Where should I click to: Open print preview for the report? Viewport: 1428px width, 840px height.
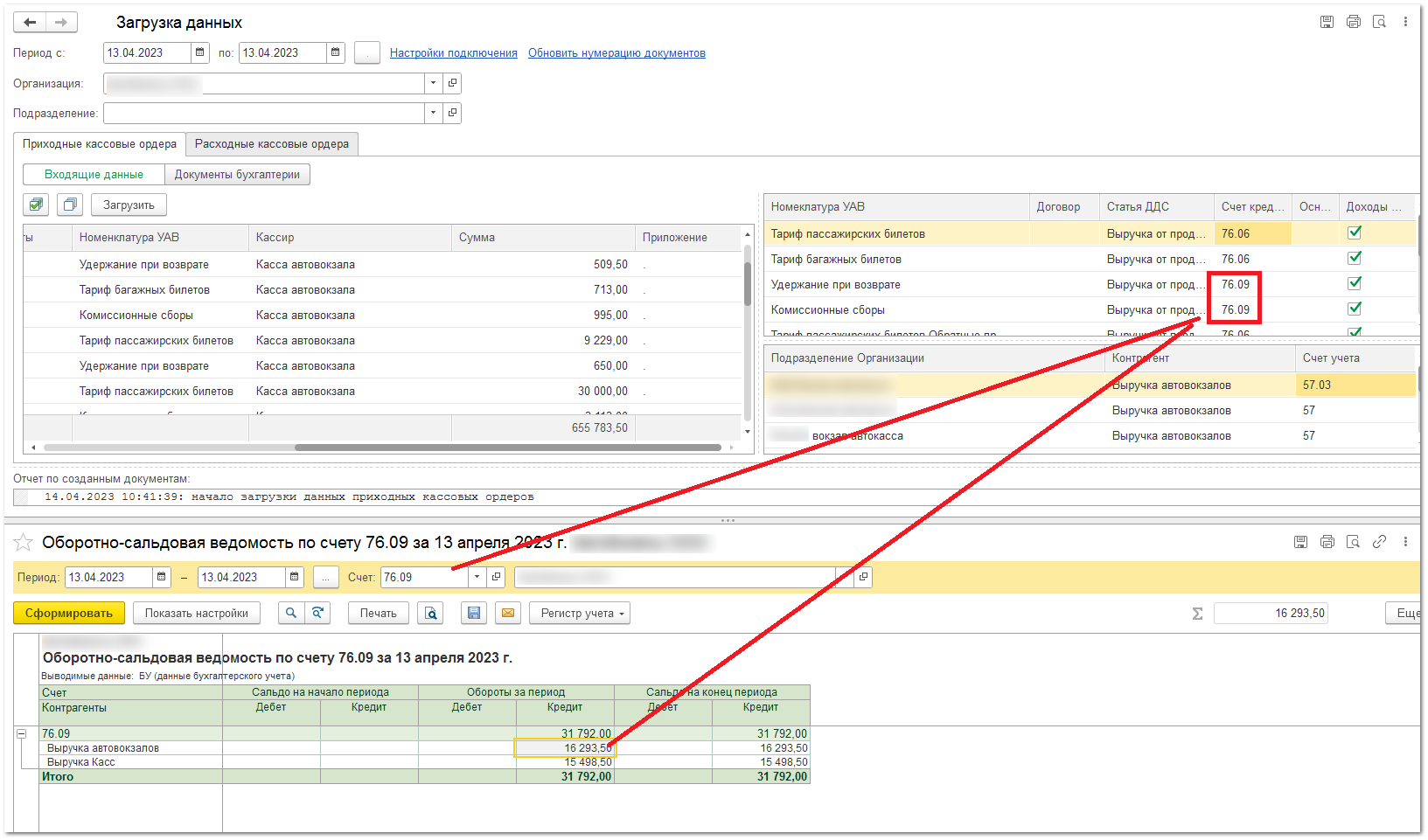click(x=430, y=614)
